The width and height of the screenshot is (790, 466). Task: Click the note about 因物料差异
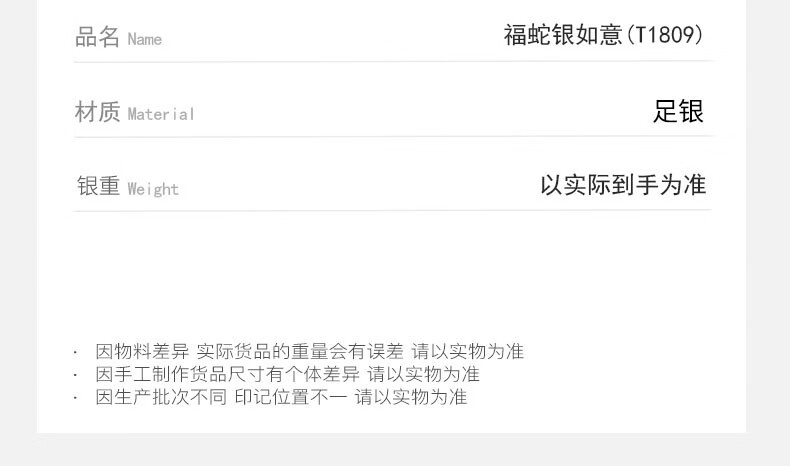point(310,351)
